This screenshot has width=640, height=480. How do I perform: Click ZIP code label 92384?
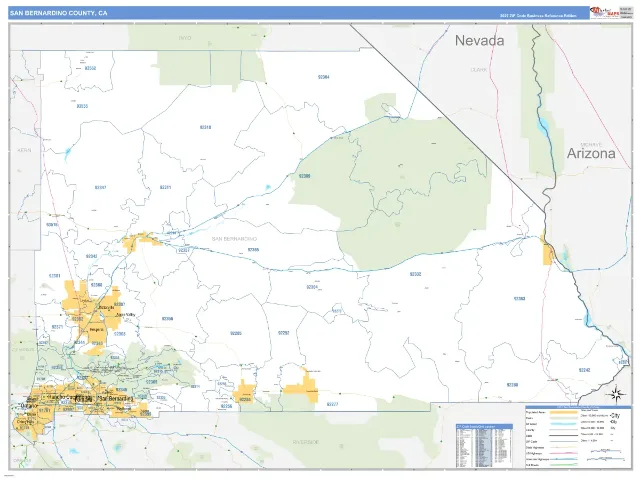323,77
